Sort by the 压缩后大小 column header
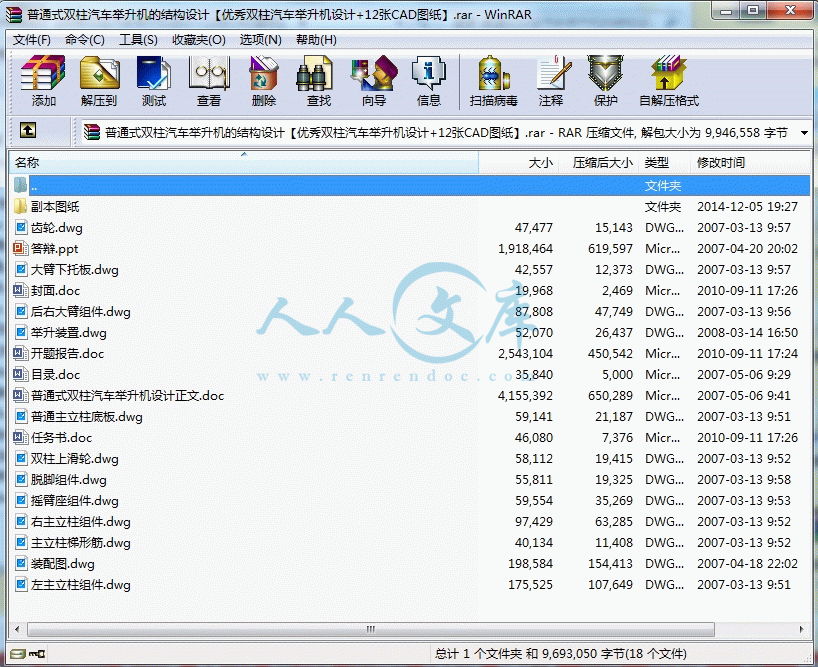 click(598, 163)
